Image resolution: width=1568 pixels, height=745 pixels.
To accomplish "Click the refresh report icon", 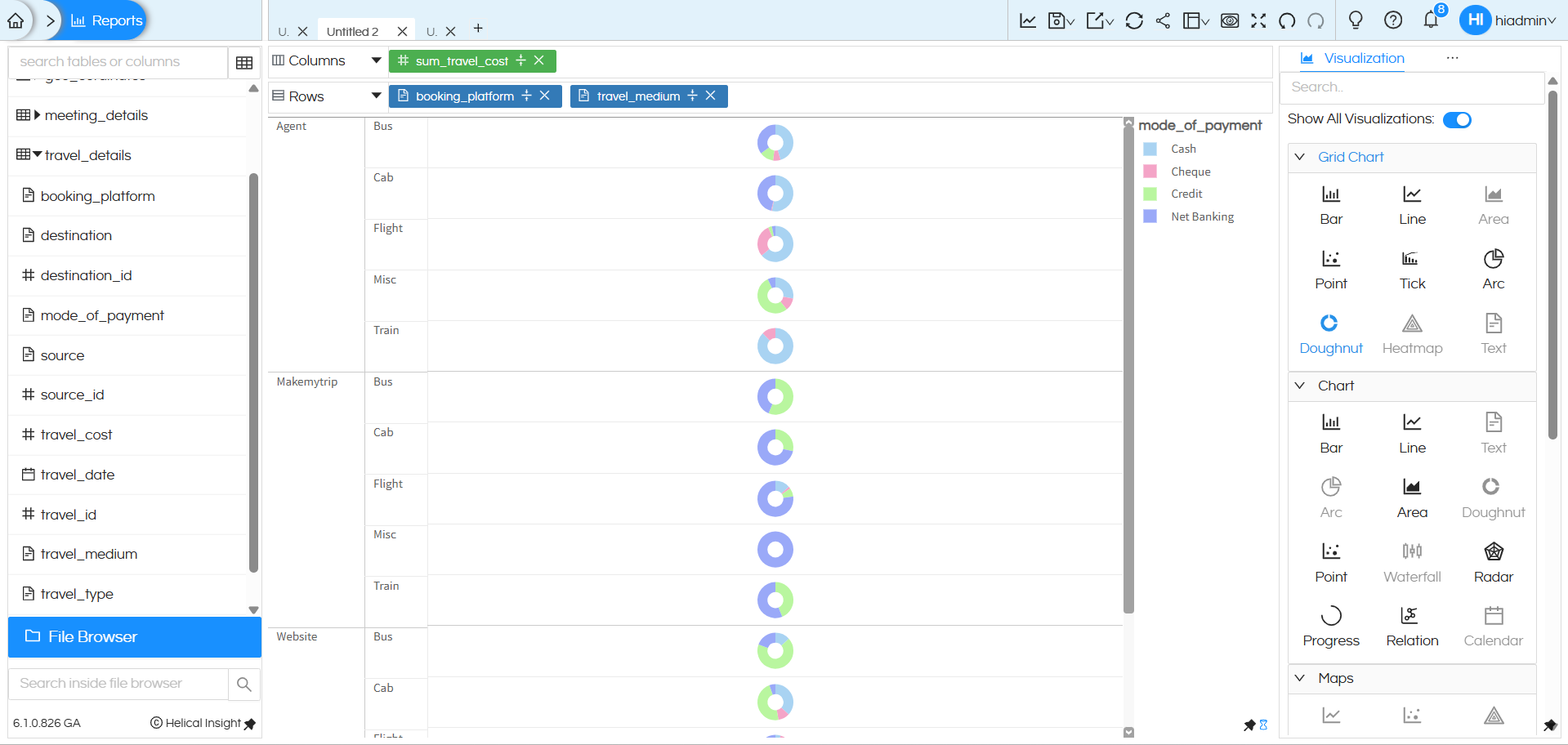I will (x=1133, y=20).
